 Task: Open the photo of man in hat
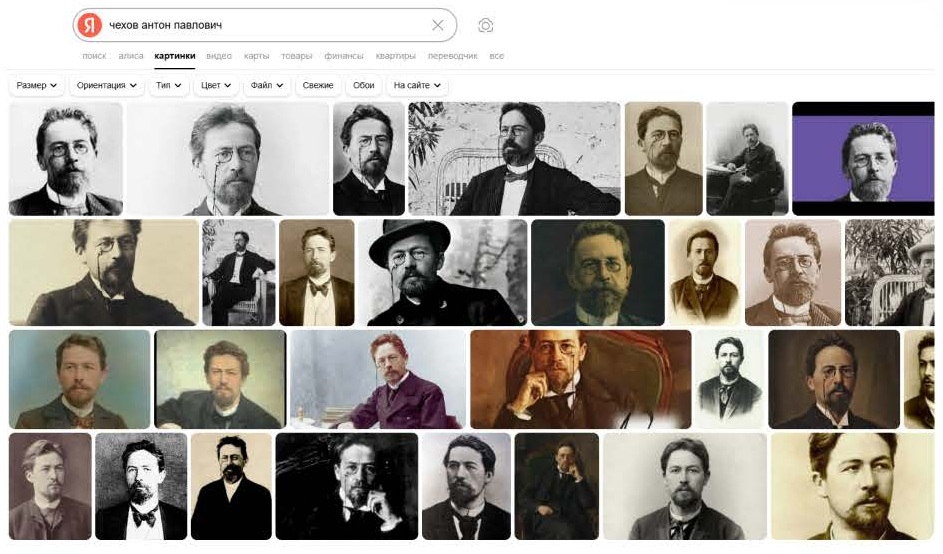tap(443, 272)
